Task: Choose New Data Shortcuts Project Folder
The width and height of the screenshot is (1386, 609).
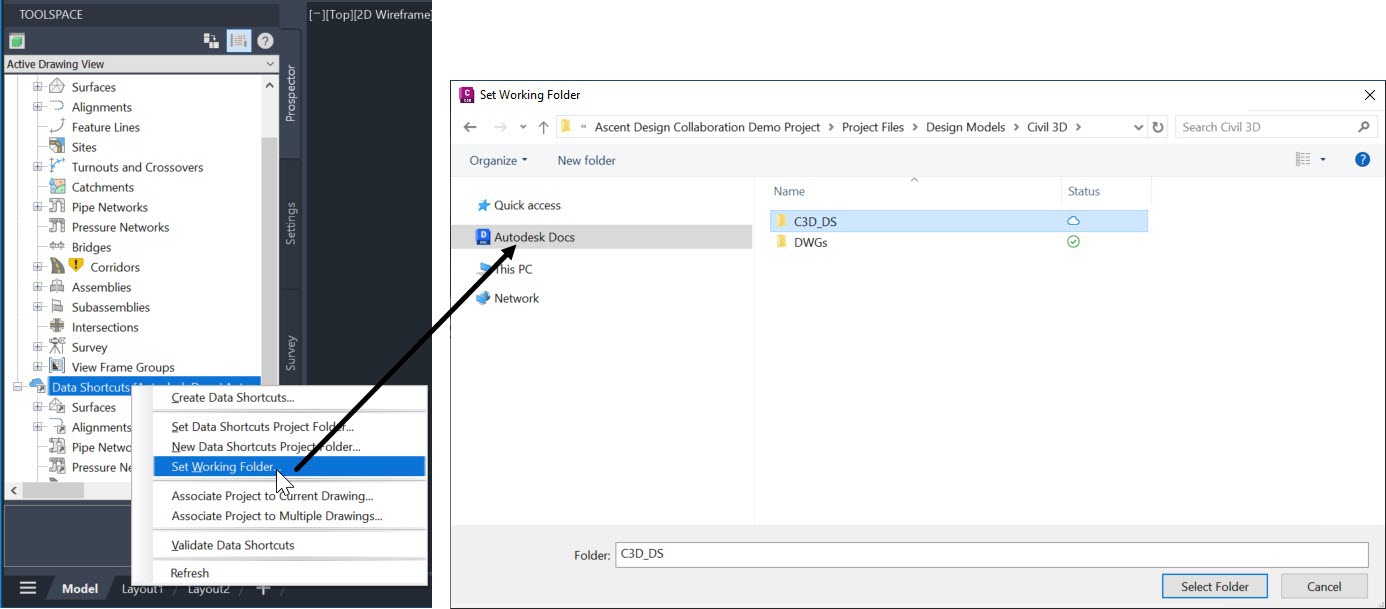Action: [x=289, y=447]
